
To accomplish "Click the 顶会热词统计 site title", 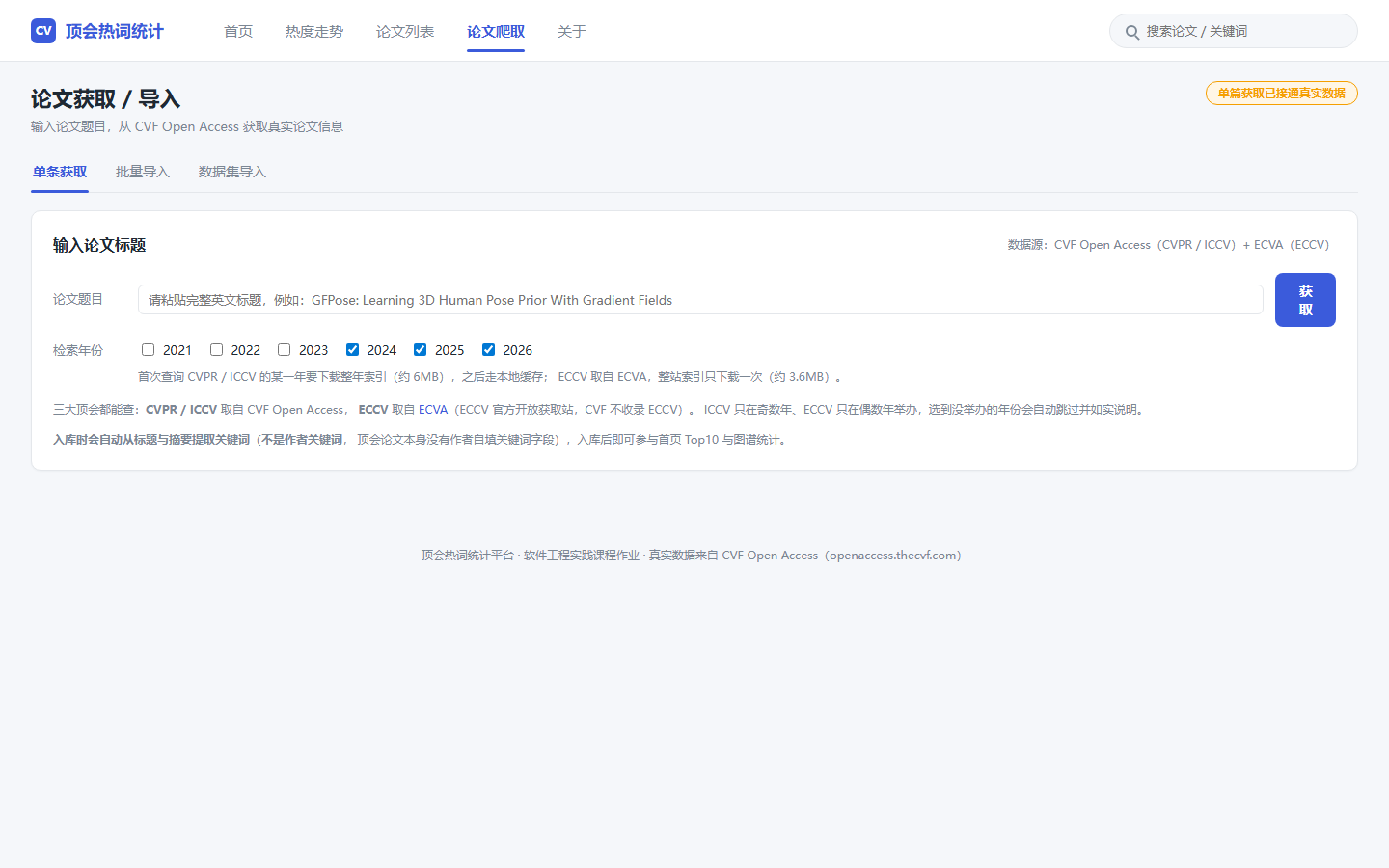I will [x=115, y=31].
